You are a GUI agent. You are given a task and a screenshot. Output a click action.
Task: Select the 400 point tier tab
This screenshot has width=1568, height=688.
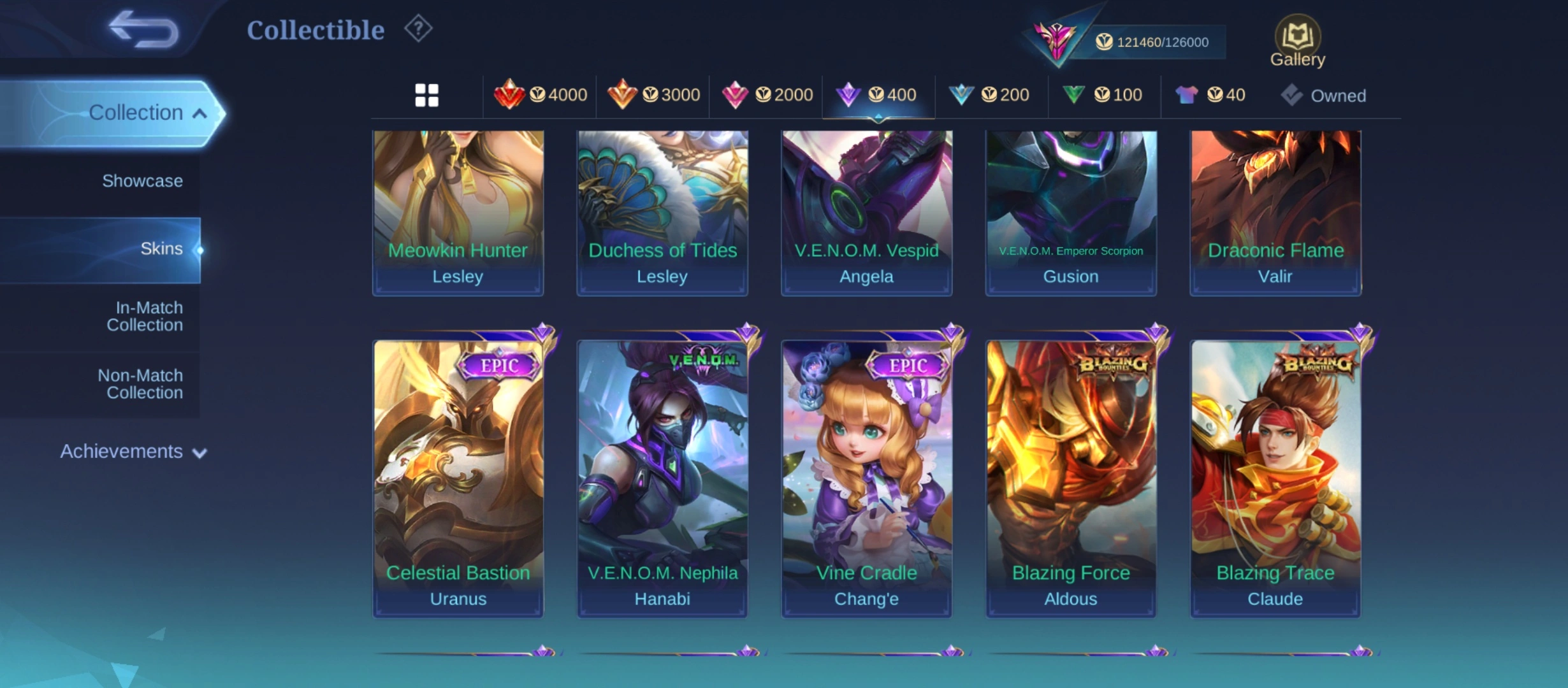(878, 95)
